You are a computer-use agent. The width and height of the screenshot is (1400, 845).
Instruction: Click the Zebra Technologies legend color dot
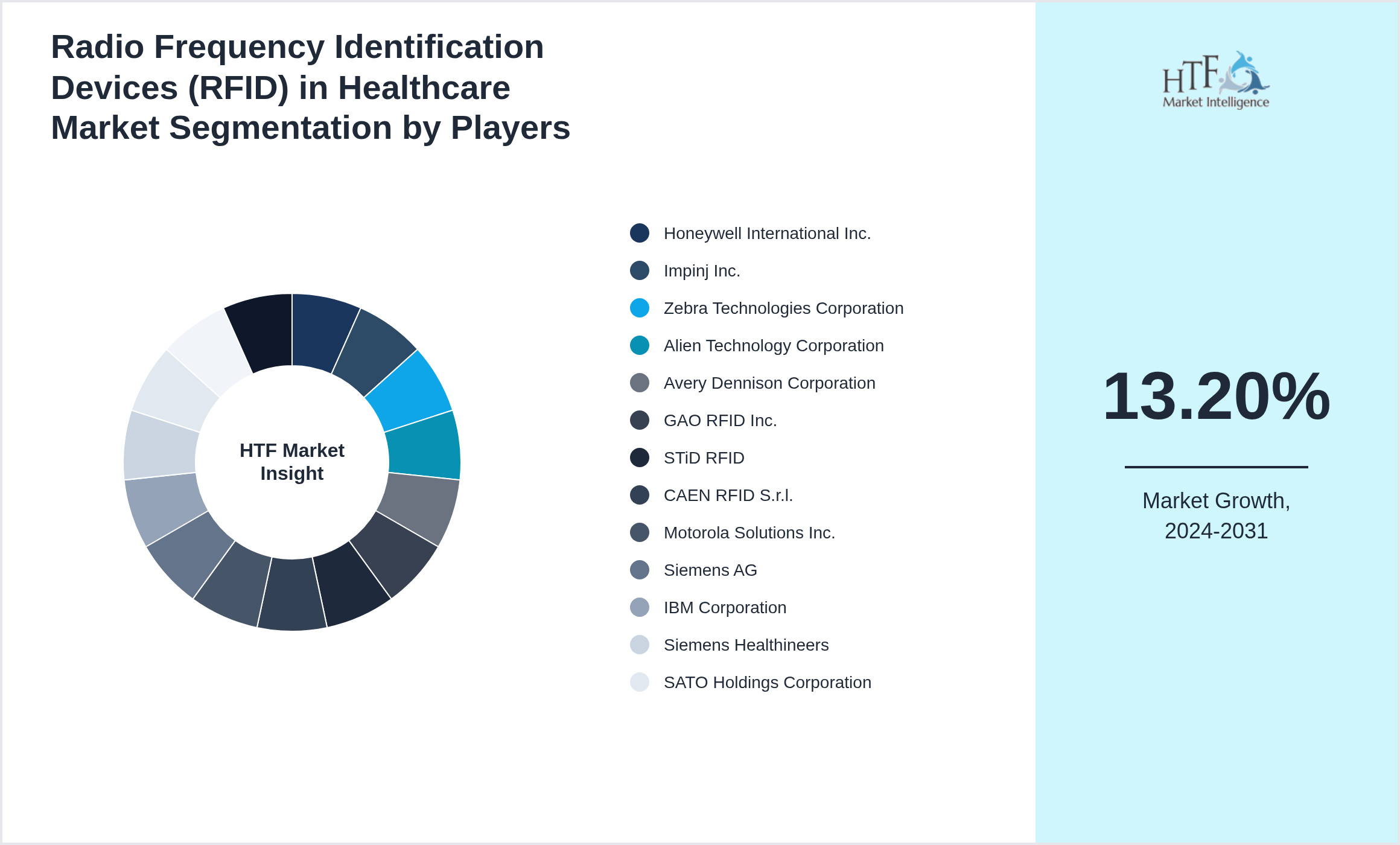point(640,308)
